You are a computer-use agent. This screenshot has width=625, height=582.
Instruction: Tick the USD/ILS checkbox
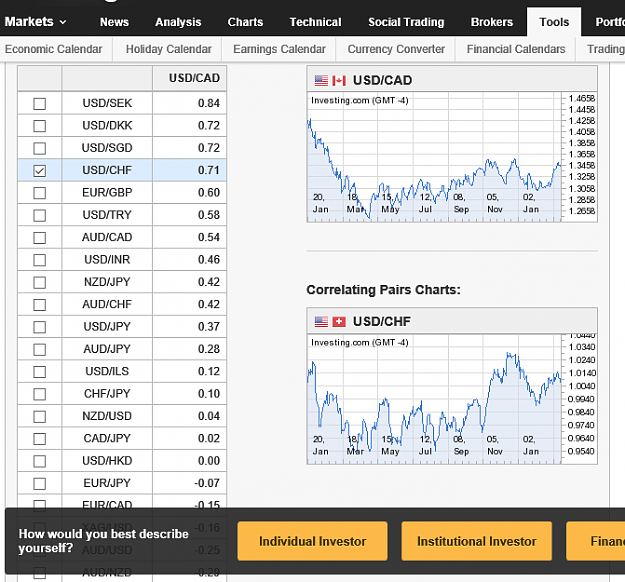click(x=39, y=372)
